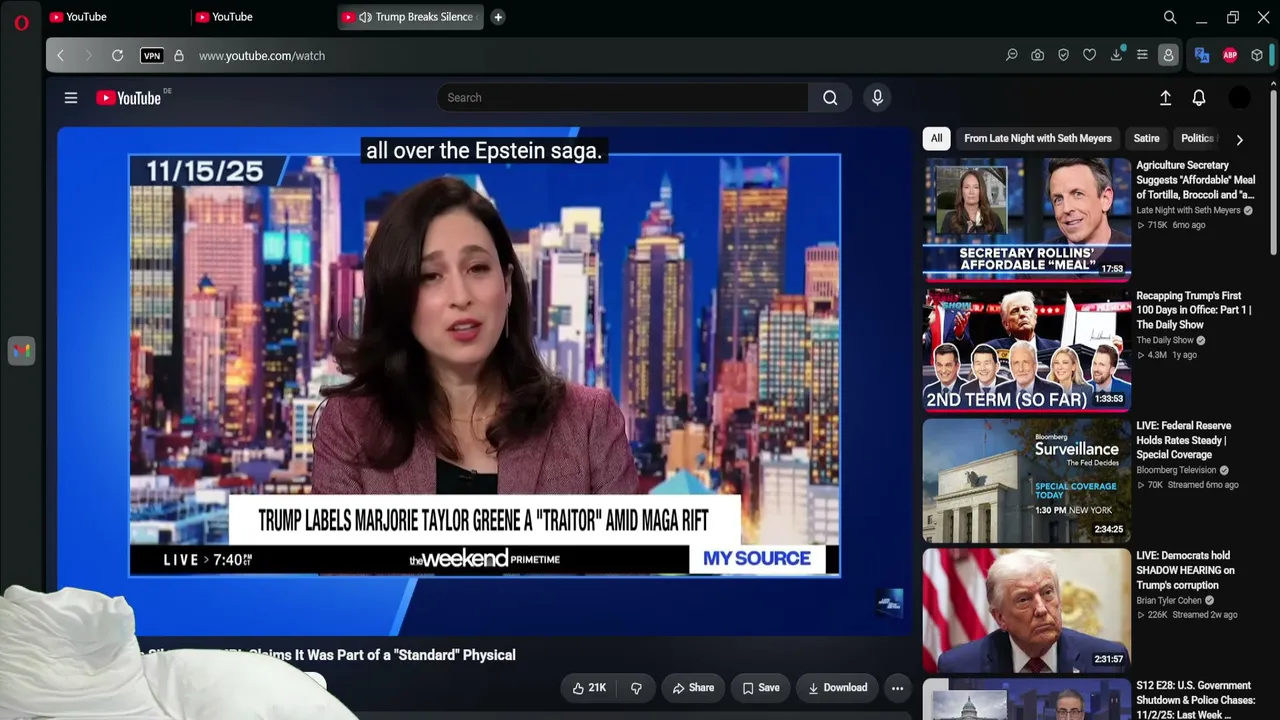Open the Agriculture Secretary Suggests Affordable Meal title
This screenshot has width=1280, height=720.
click(x=1195, y=180)
